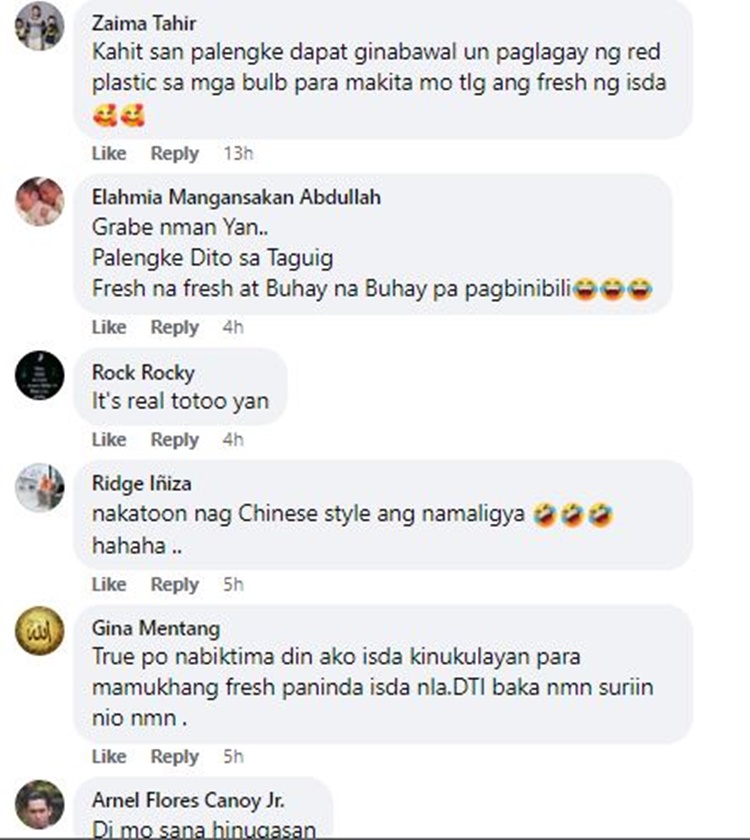The width and height of the screenshot is (750, 840).
Task: Like Zaima Tahir's comment
Action: pyautogui.click(x=109, y=153)
